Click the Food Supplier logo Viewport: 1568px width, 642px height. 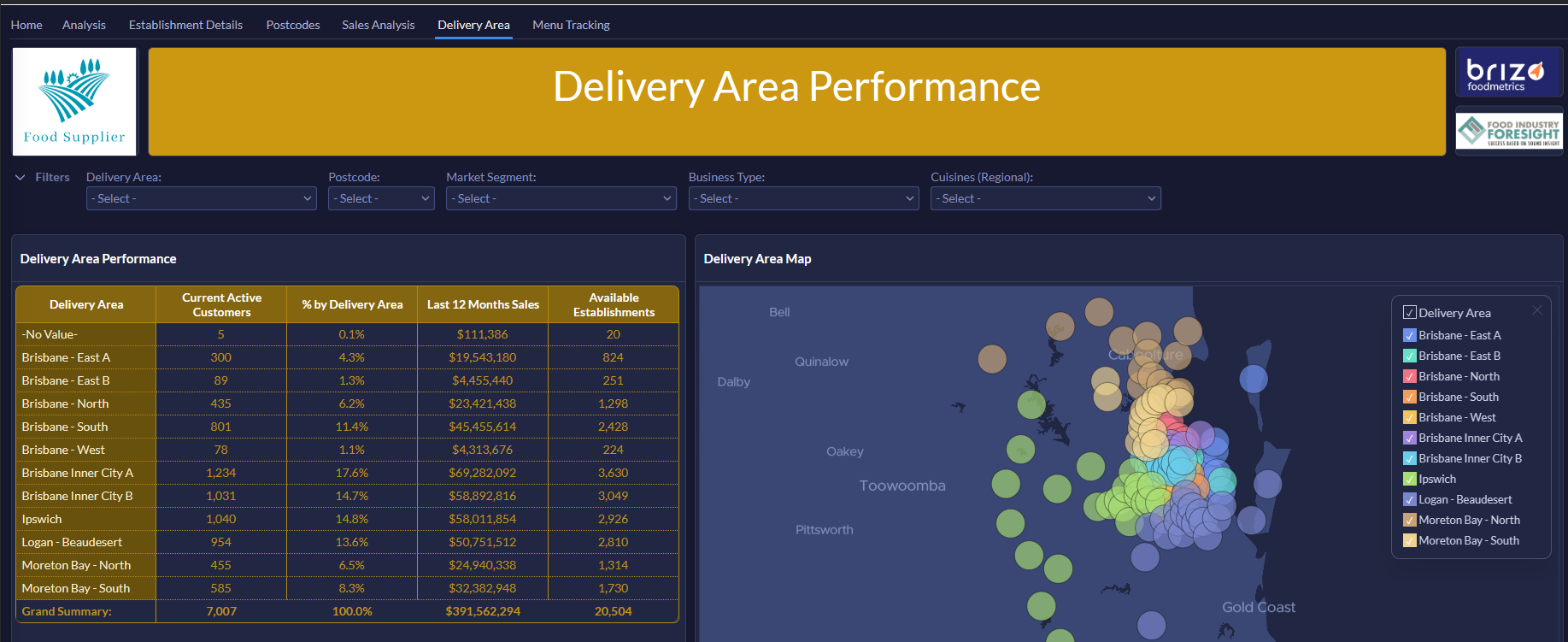[x=74, y=102]
